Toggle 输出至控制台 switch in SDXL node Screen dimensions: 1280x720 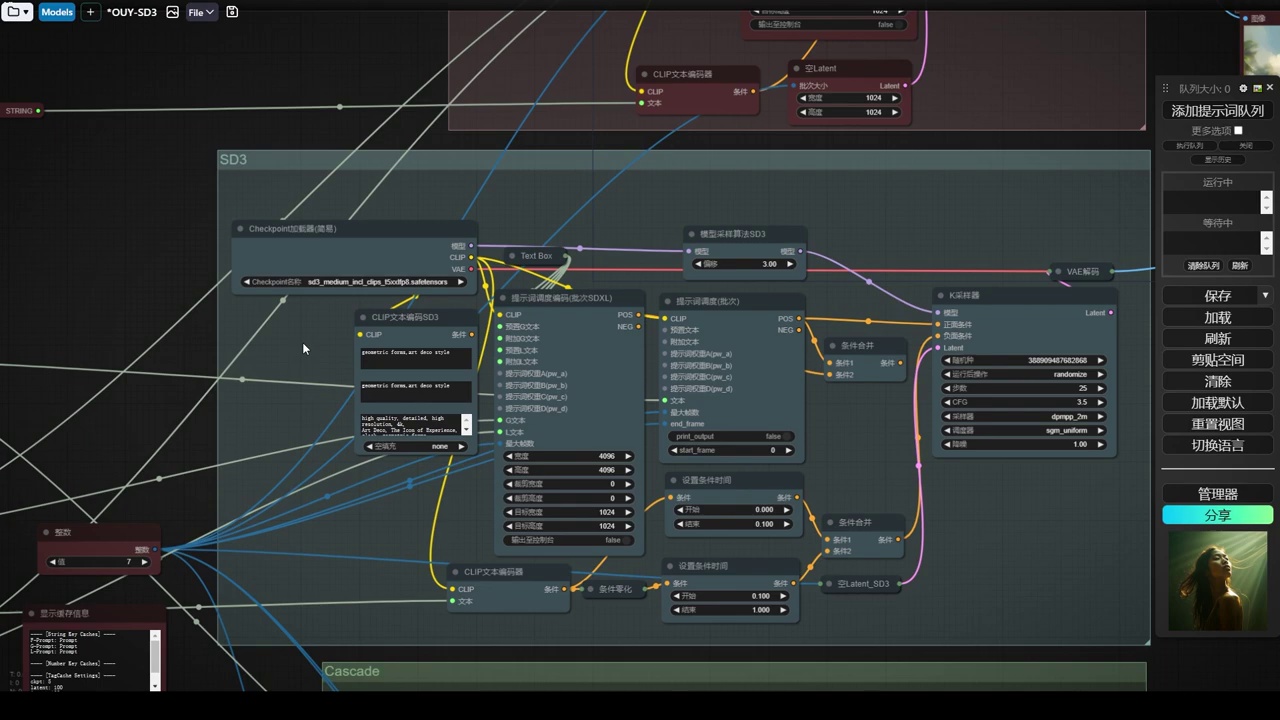[x=567, y=540]
